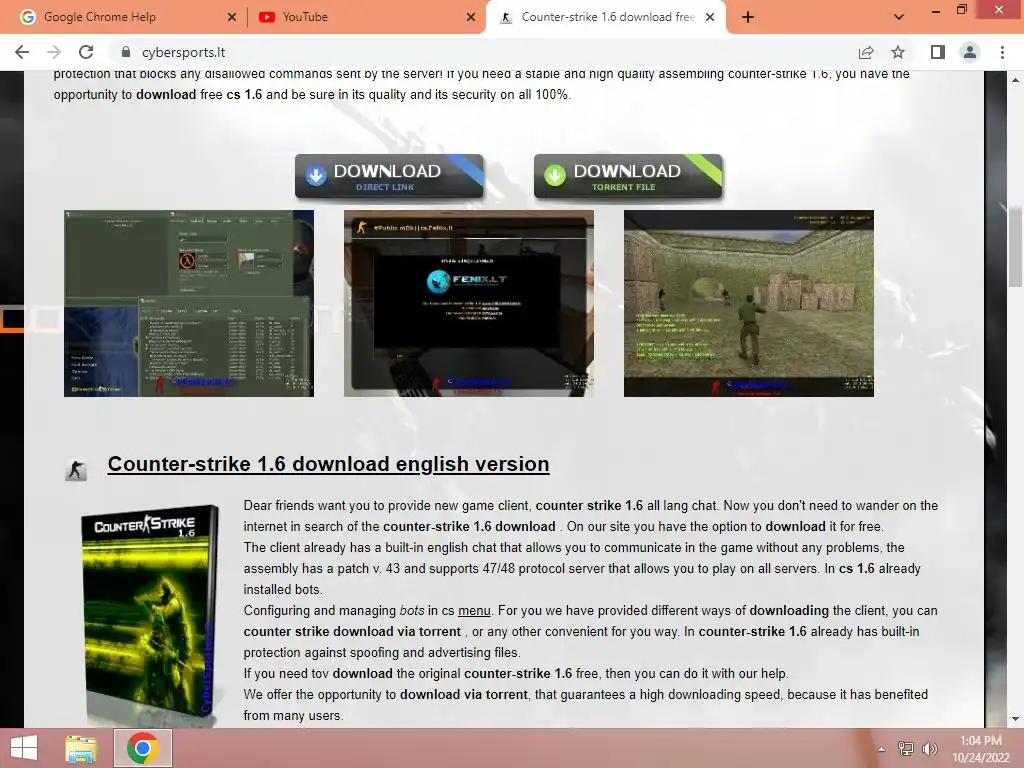
Task: Click the soldier icon beside heading
Action: (76, 470)
